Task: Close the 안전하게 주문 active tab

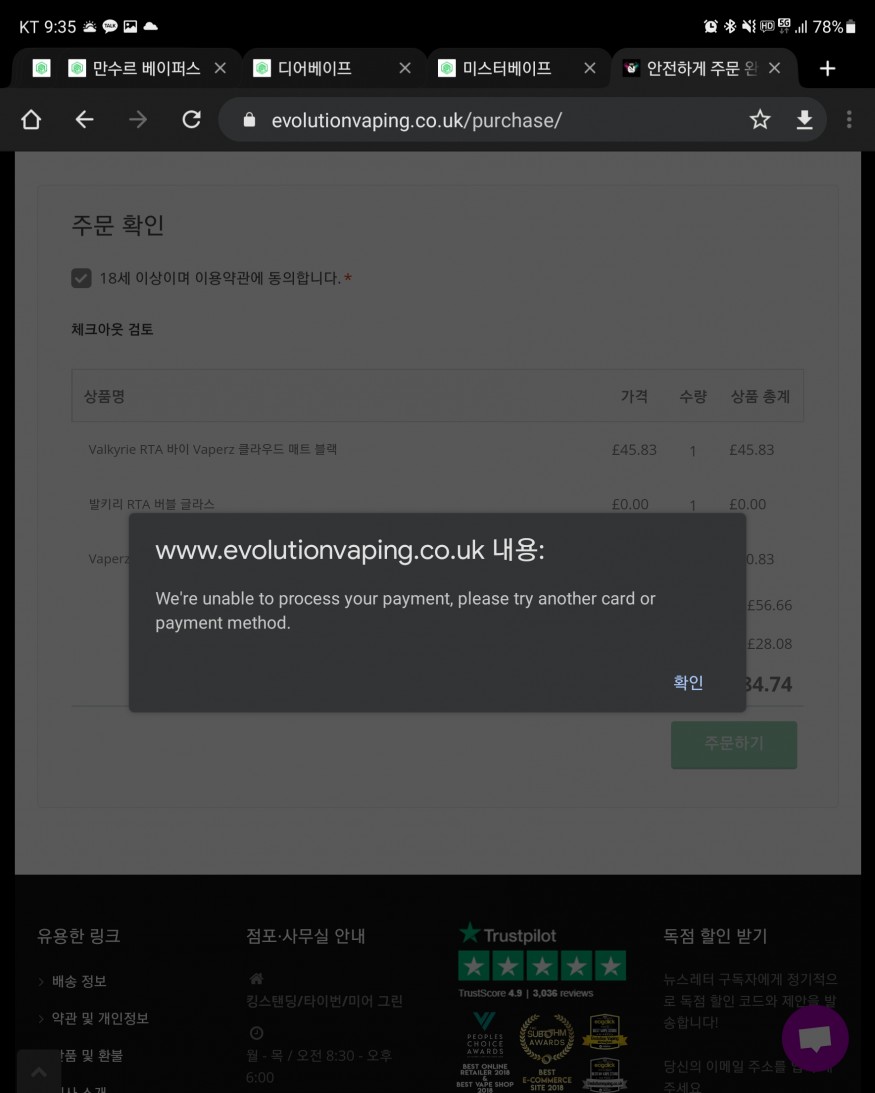Action: [x=775, y=68]
